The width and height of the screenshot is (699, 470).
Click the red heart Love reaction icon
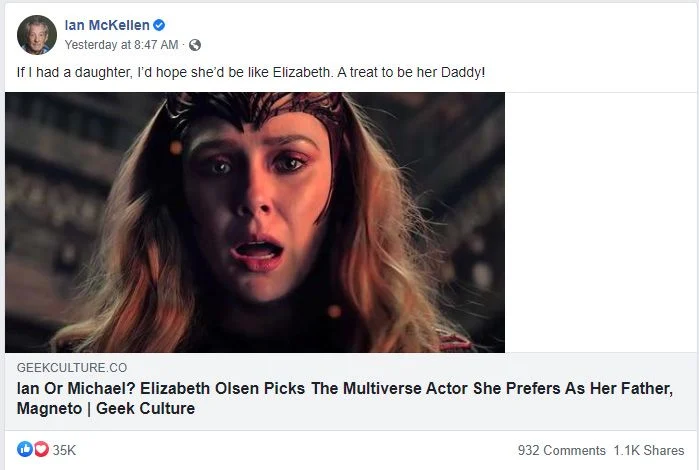(41, 450)
